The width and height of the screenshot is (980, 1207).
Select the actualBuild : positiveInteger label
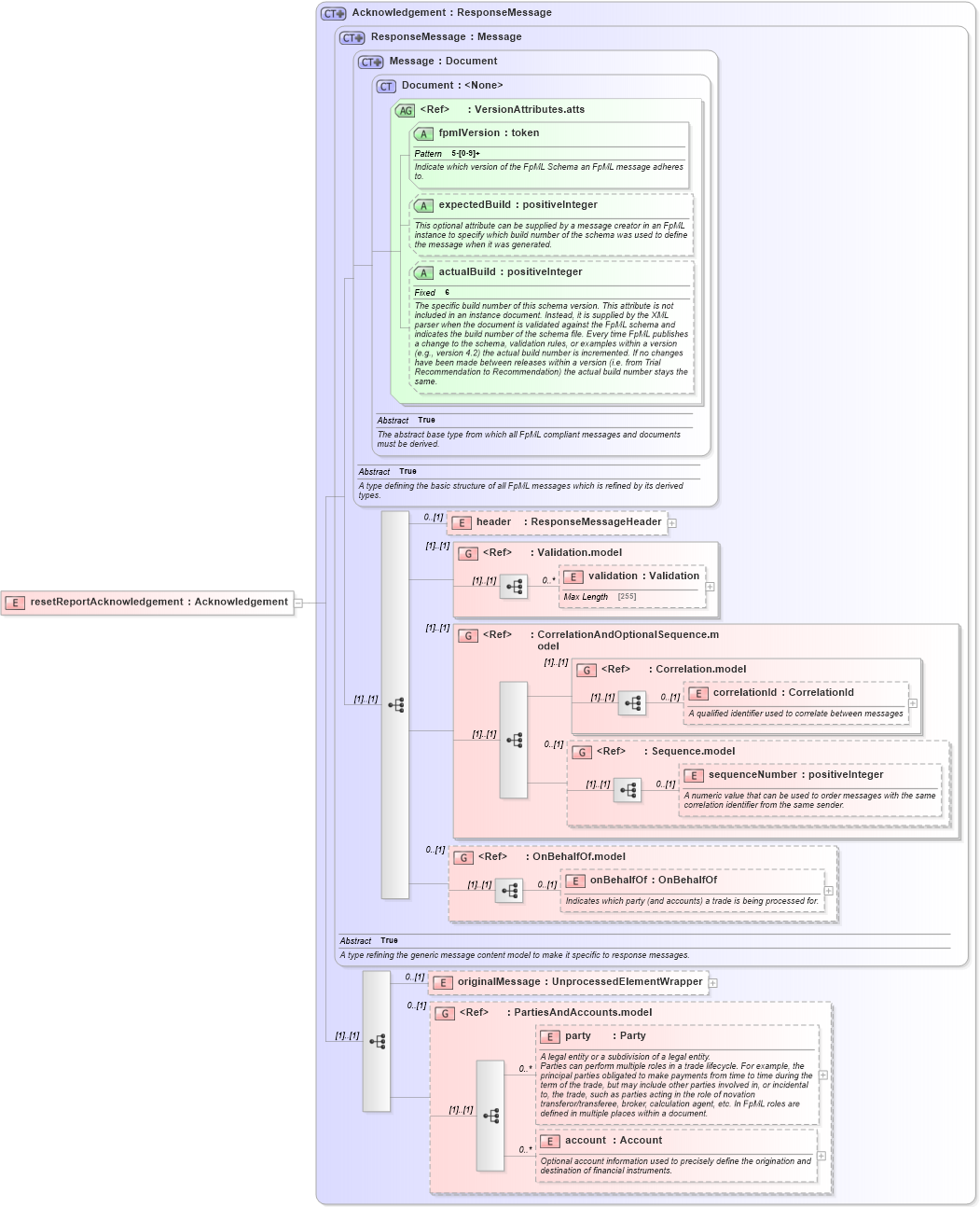point(510,272)
